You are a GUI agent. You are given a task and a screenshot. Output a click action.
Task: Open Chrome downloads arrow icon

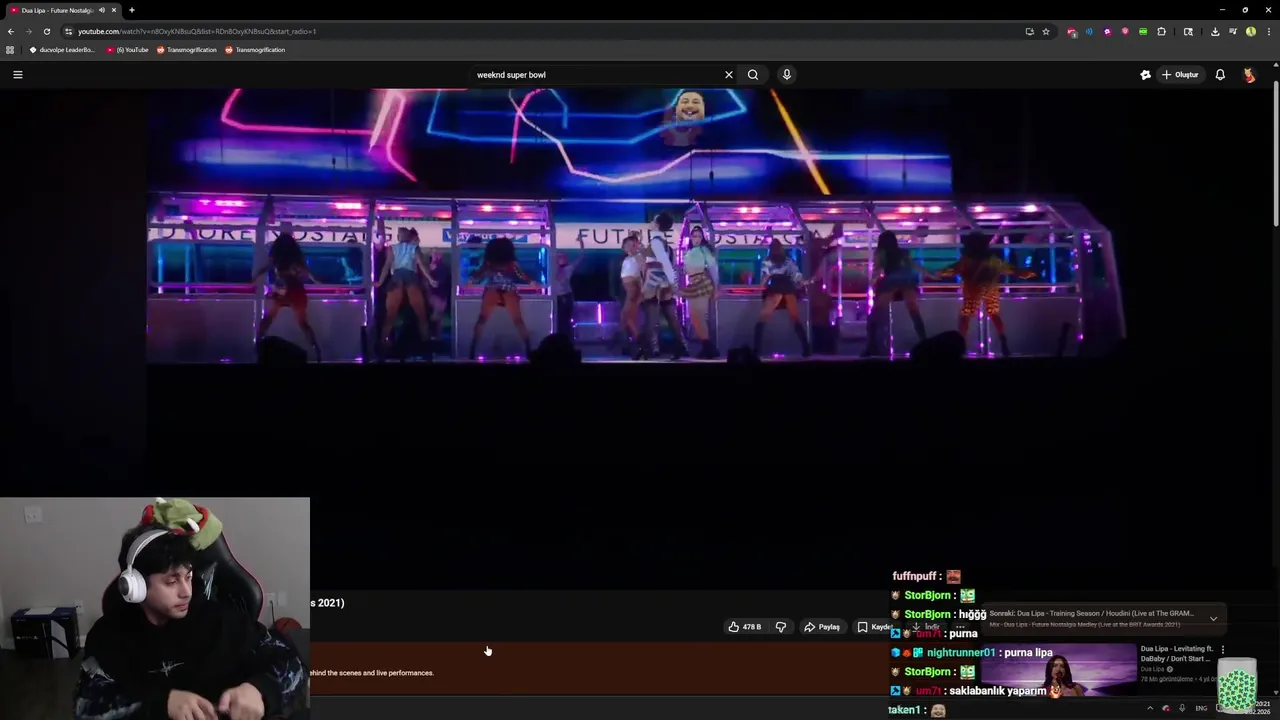(x=1215, y=31)
